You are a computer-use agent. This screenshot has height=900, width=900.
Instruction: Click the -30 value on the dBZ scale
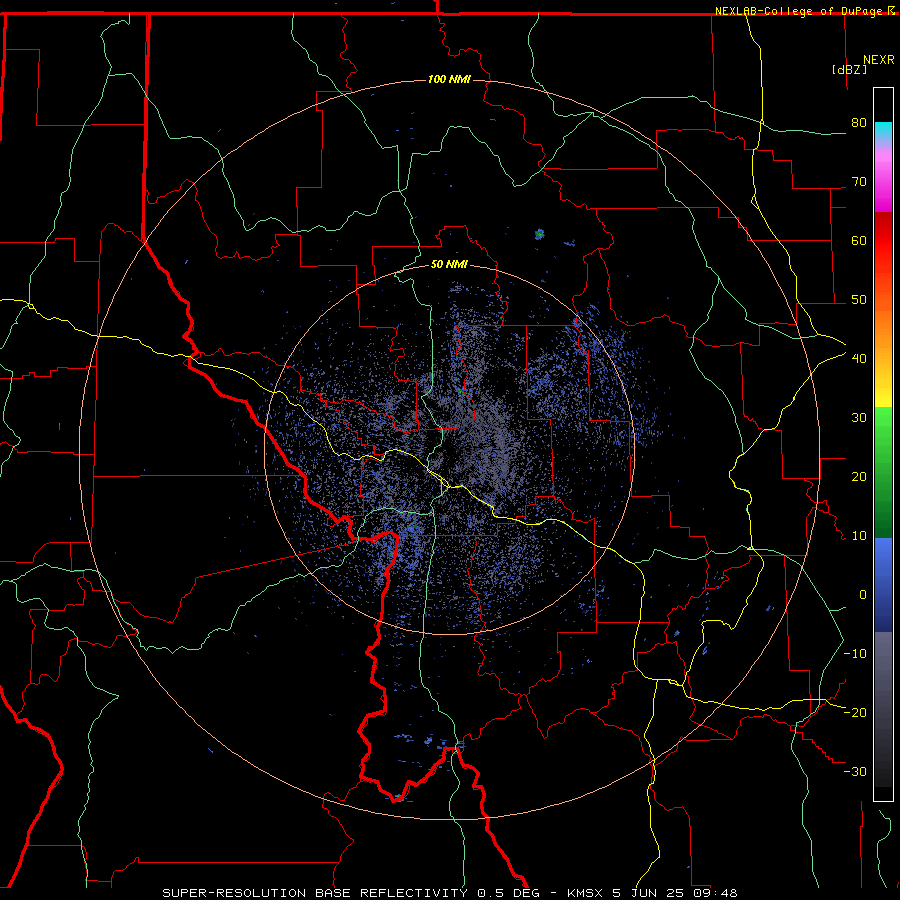855,771
